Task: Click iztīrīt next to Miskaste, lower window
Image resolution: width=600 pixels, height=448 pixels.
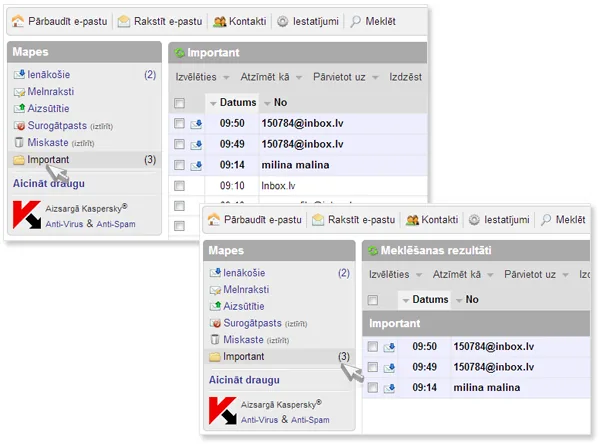Action: (278, 340)
